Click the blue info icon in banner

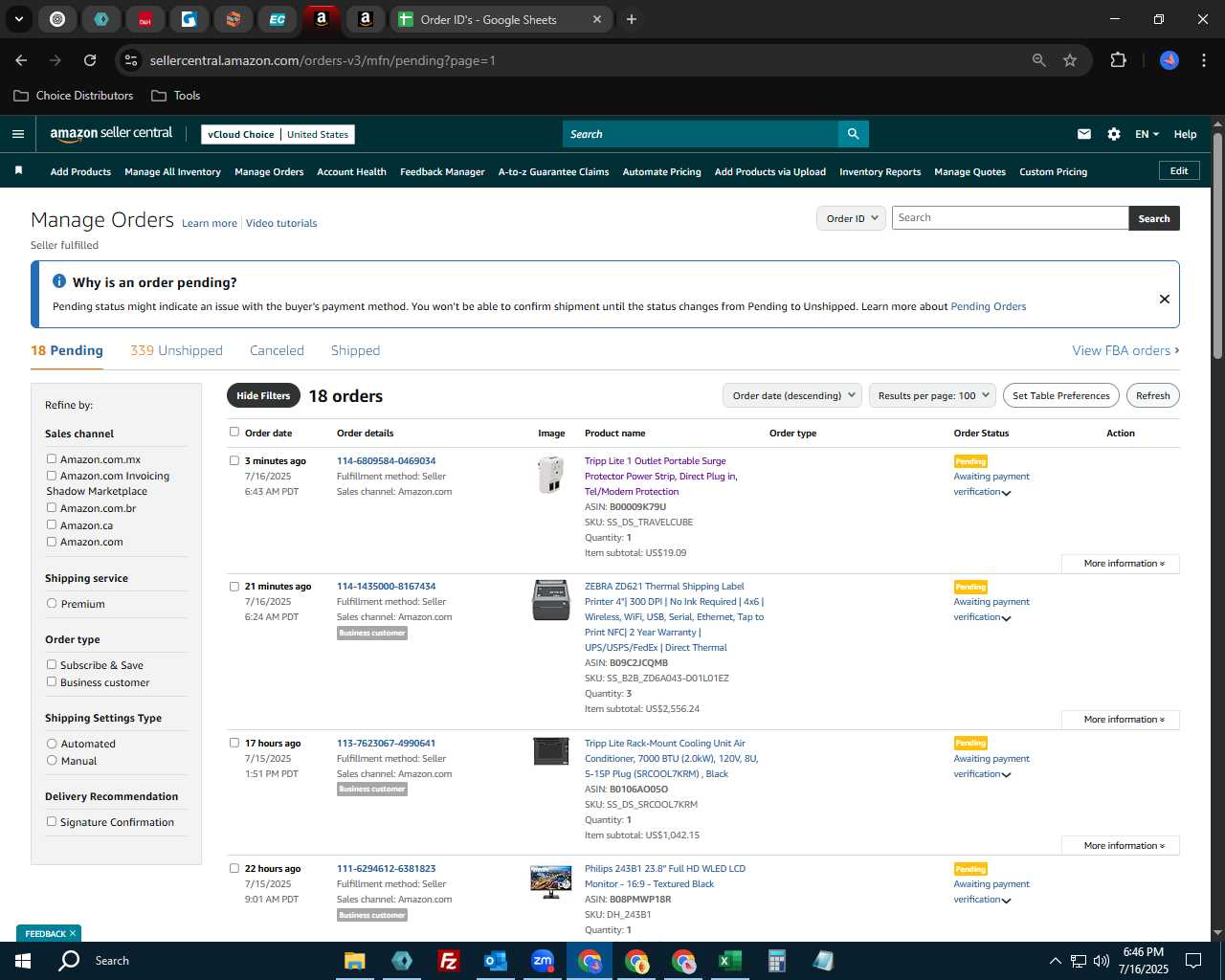point(59,281)
